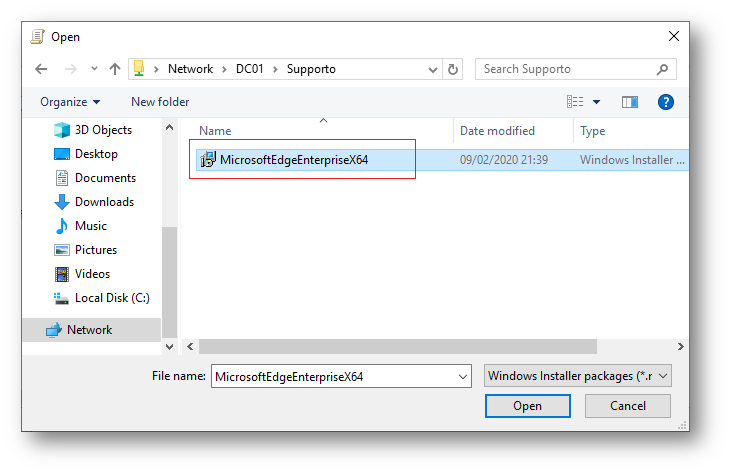
Task: Go back with the left arrow
Action: [x=41, y=69]
